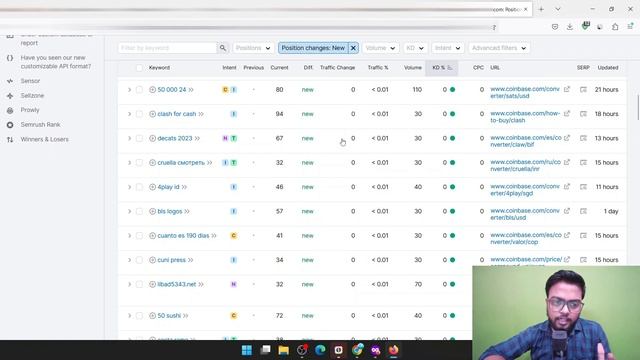Open keyword link decats 2023
The height and width of the screenshot is (360, 640).
[175, 138]
